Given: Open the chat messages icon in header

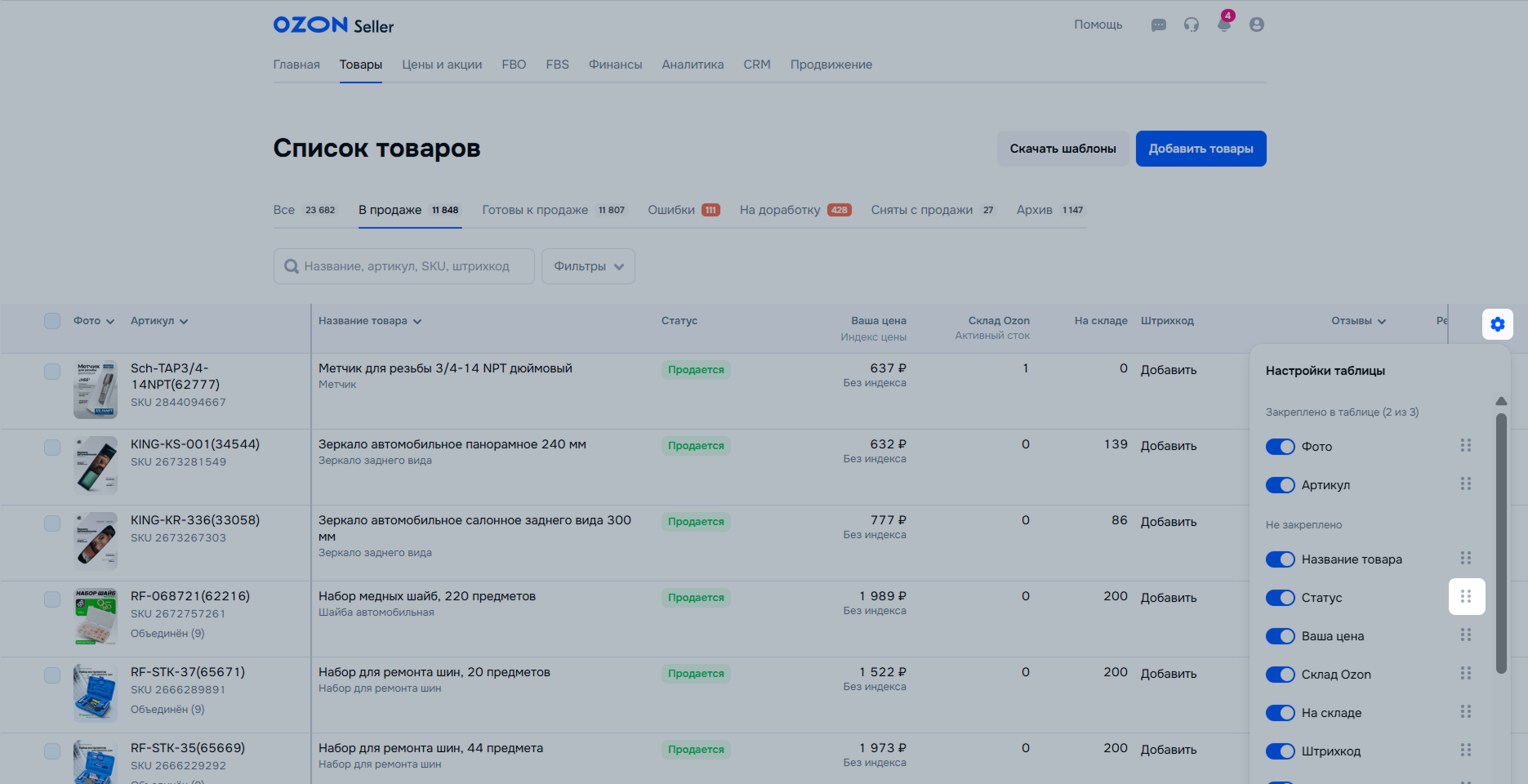Looking at the screenshot, I should (x=1158, y=25).
